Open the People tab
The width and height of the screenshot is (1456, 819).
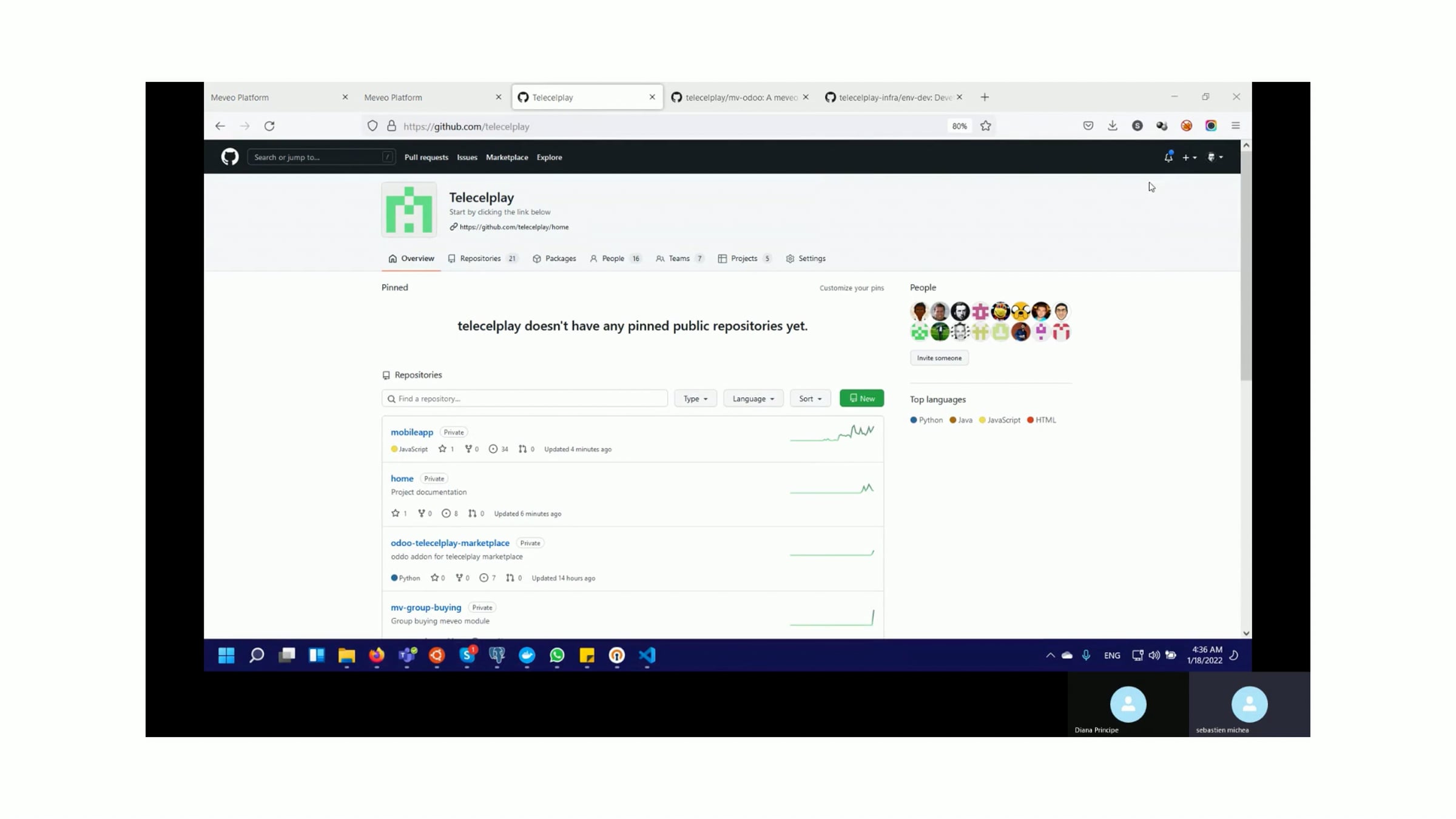click(615, 258)
